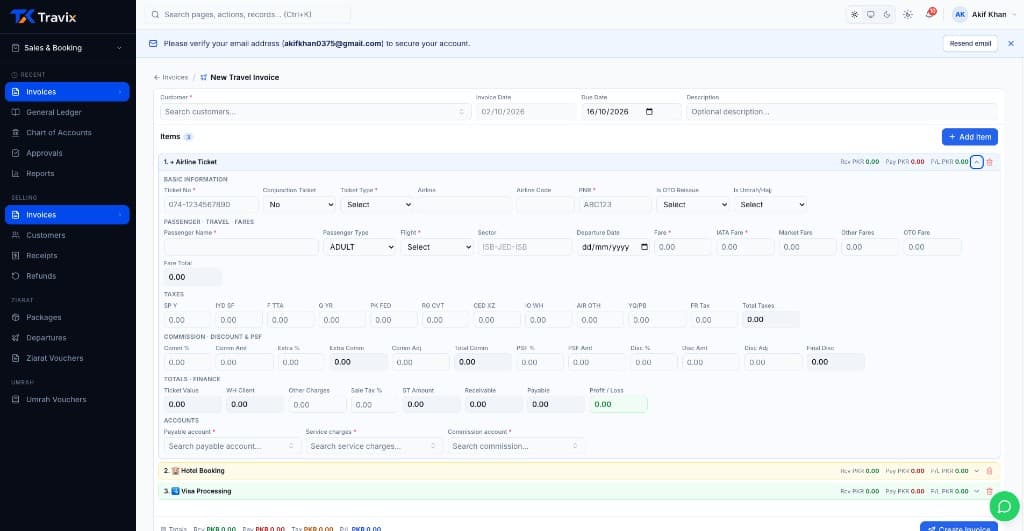Click the Hotel Booking row icon
Viewport: 1024px width, 531px height.
click(175, 471)
